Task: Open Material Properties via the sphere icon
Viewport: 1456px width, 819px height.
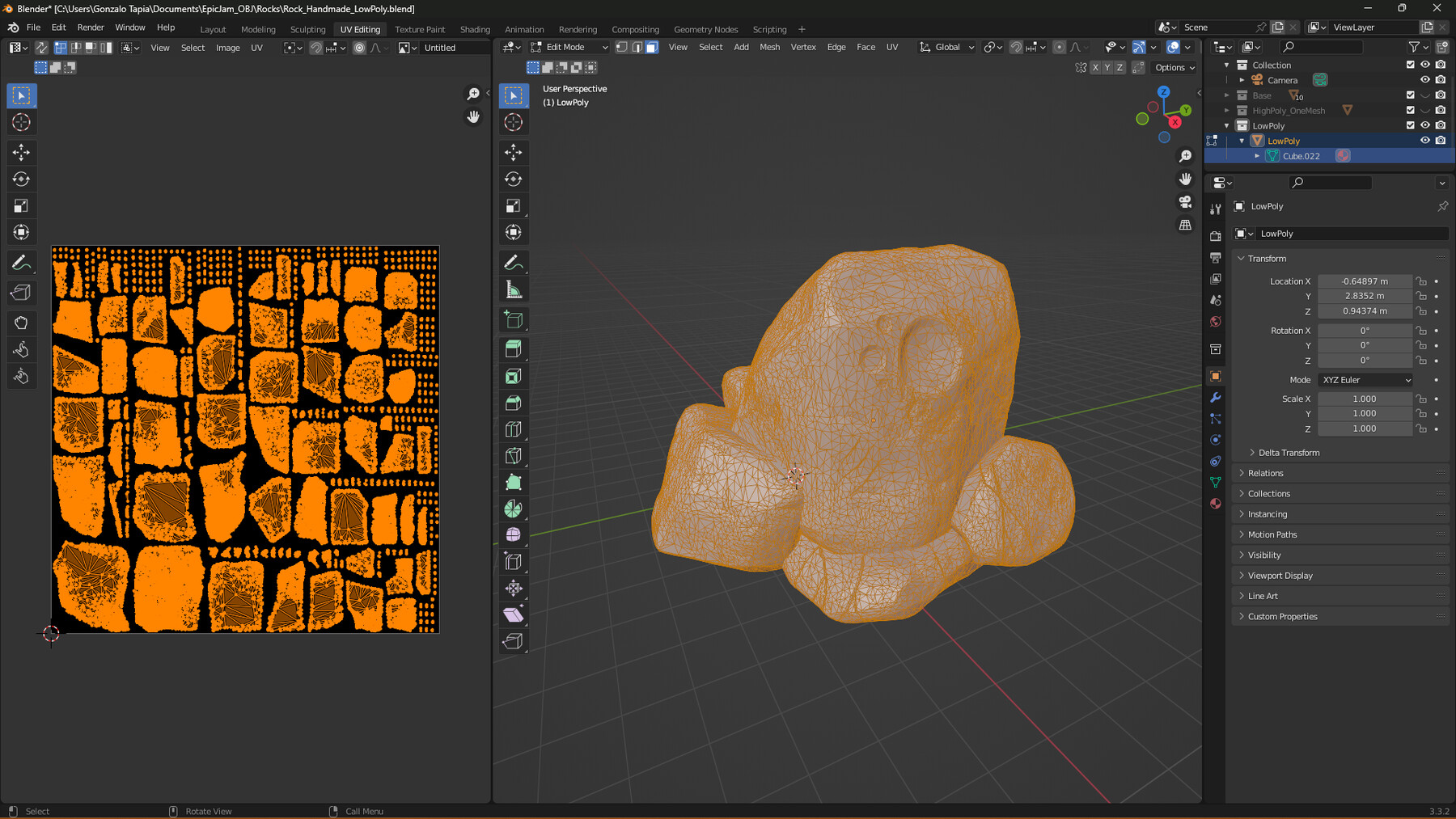Action: (x=1215, y=503)
